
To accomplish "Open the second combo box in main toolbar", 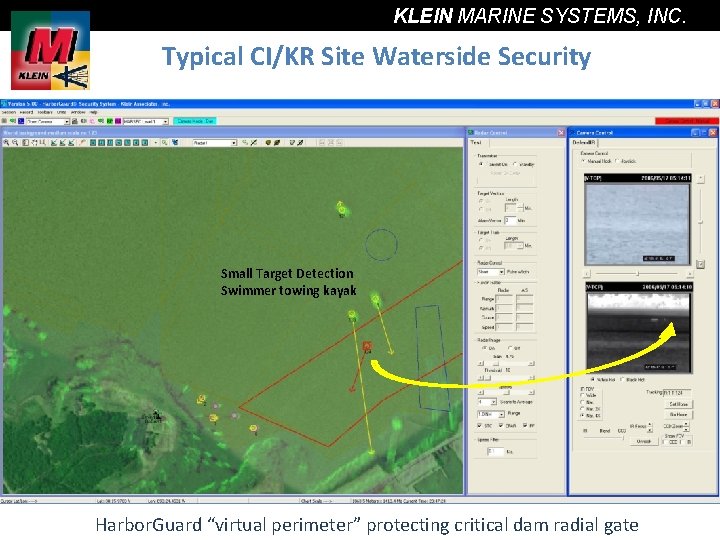I will (x=165, y=121).
